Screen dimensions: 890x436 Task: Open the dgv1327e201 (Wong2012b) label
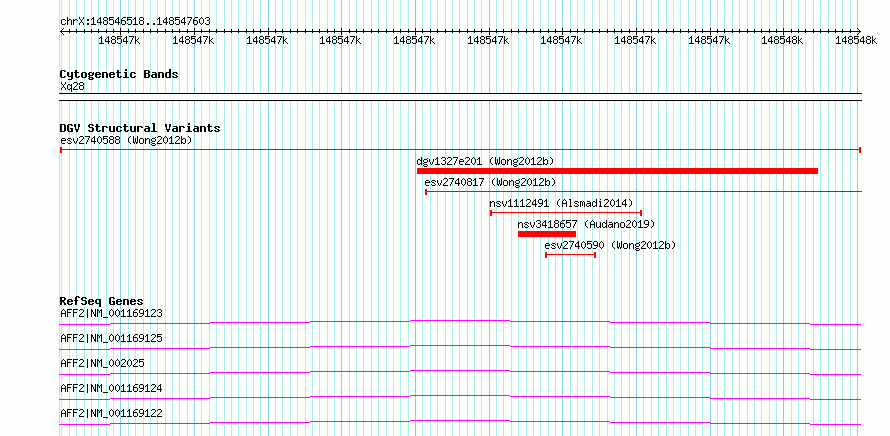click(485, 161)
